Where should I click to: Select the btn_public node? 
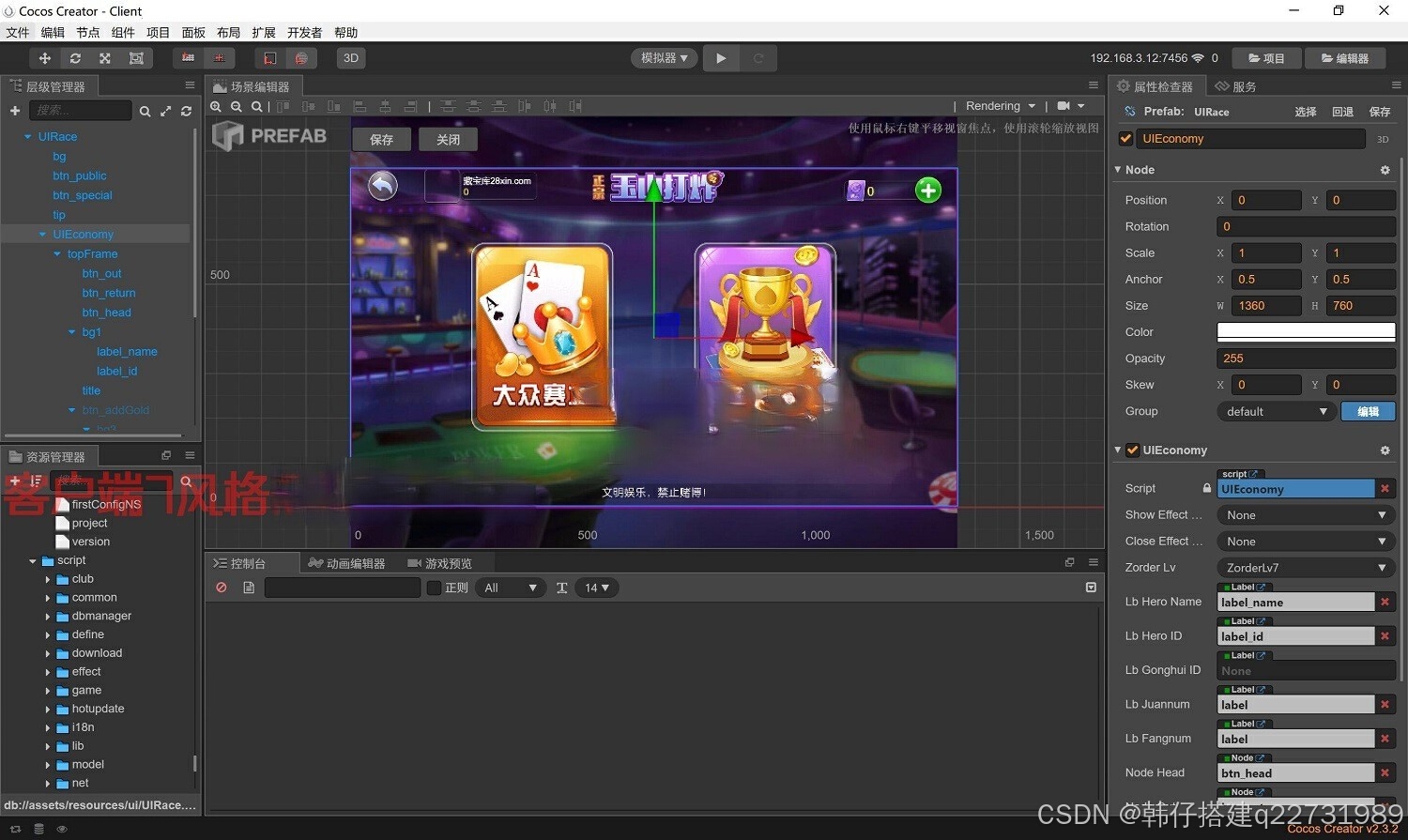click(x=80, y=176)
